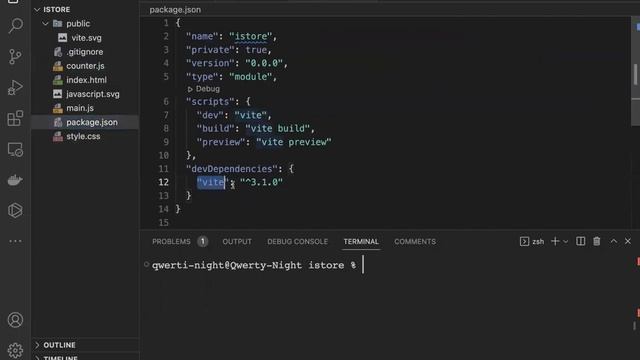Maximize the panel with the up chevron

613,241
